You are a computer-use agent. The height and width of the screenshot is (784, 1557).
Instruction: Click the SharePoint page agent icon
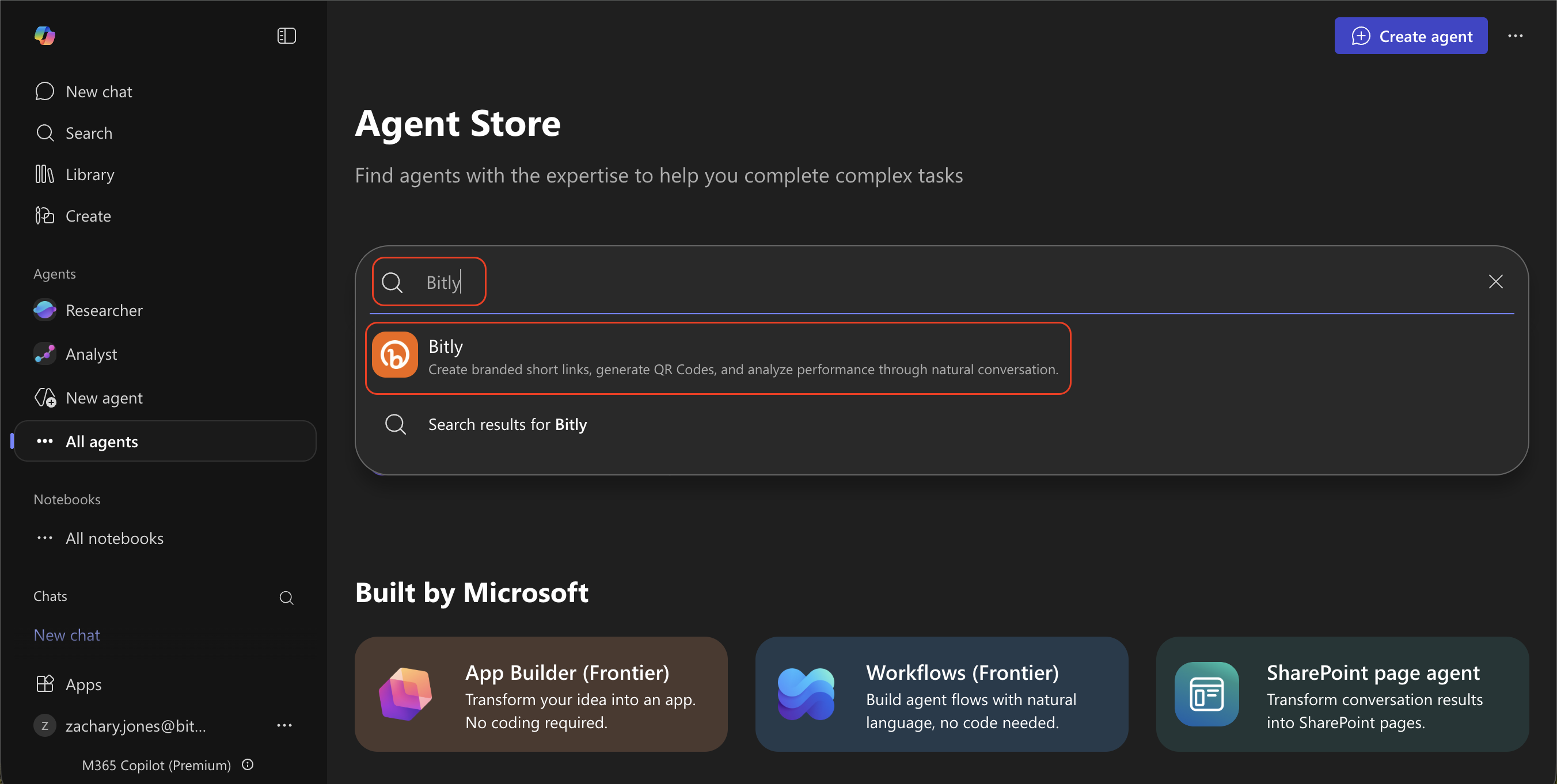(x=1206, y=694)
